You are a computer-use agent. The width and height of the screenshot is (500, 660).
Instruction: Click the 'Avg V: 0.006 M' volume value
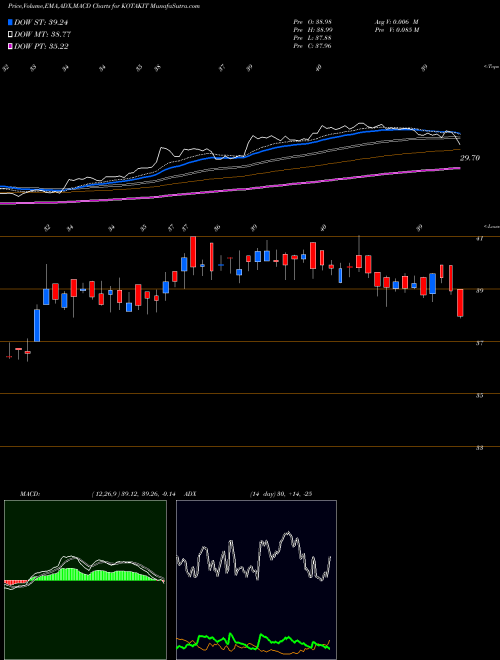tap(396, 21)
